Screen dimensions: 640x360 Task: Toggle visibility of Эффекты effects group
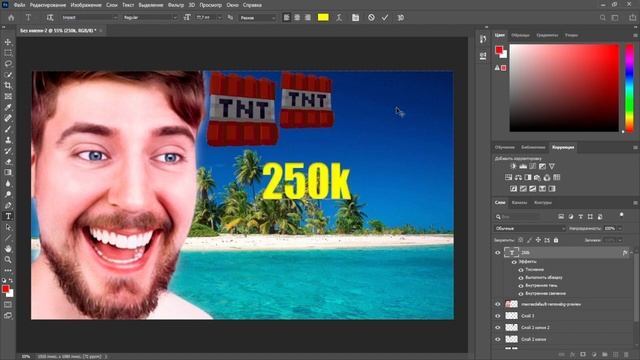click(x=514, y=262)
